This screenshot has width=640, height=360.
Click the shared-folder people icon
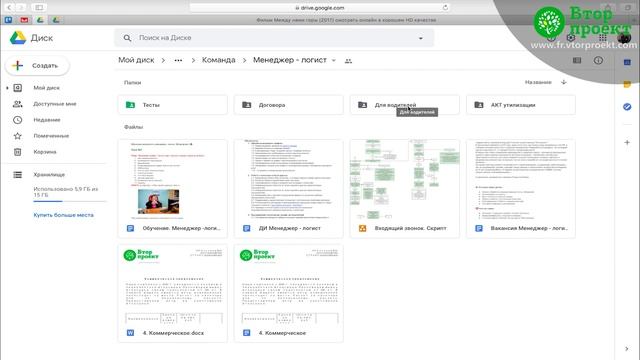point(348,61)
